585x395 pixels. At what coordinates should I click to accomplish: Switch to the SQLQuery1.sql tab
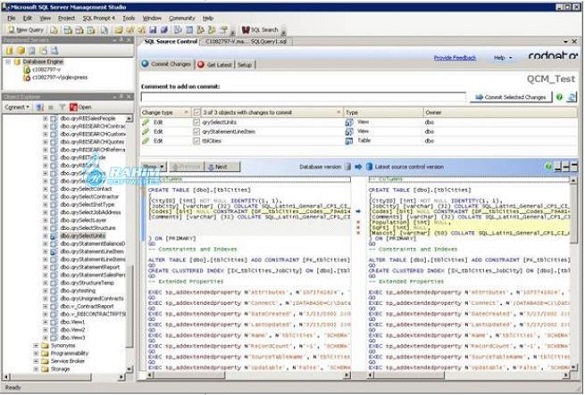point(246,42)
